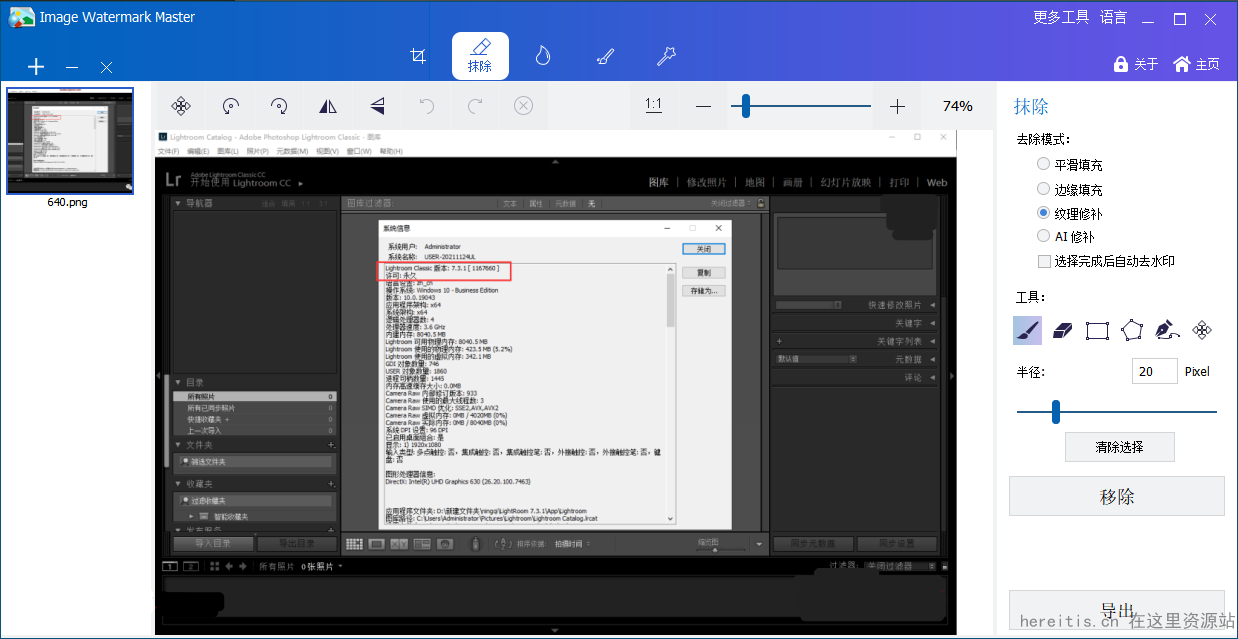The width and height of the screenshot is (1238, 639).
Task: Open the 语言 language menu
Action: (x=1113, y=17)
